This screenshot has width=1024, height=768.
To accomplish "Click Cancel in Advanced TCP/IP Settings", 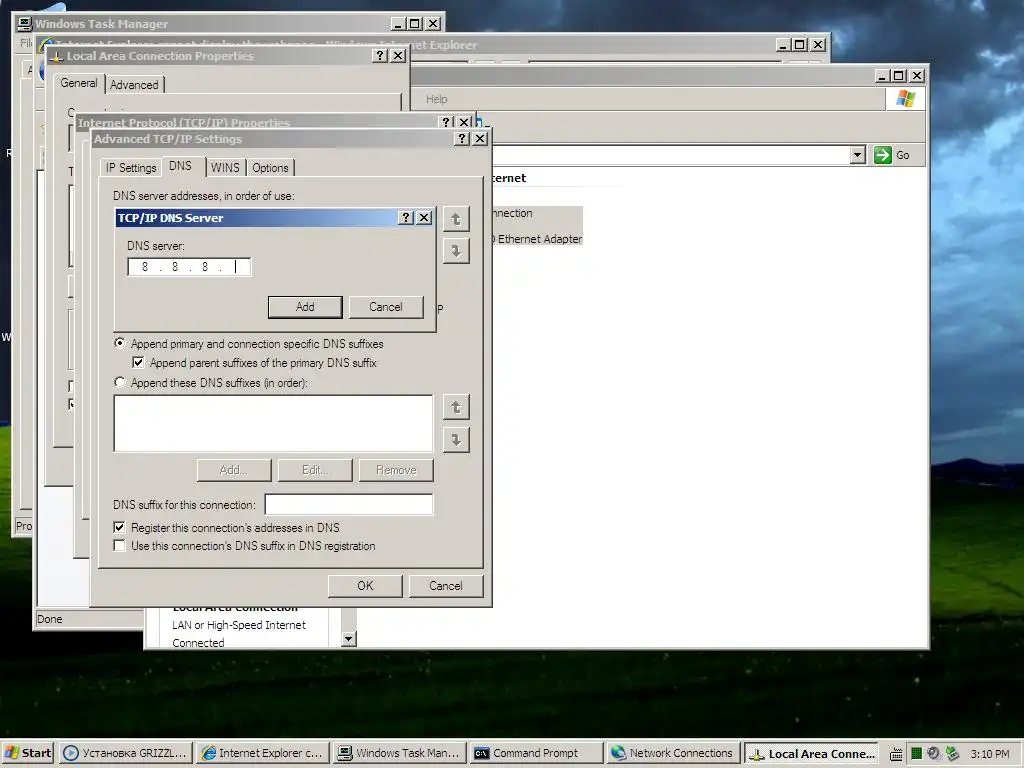I will tap(445, 586).
